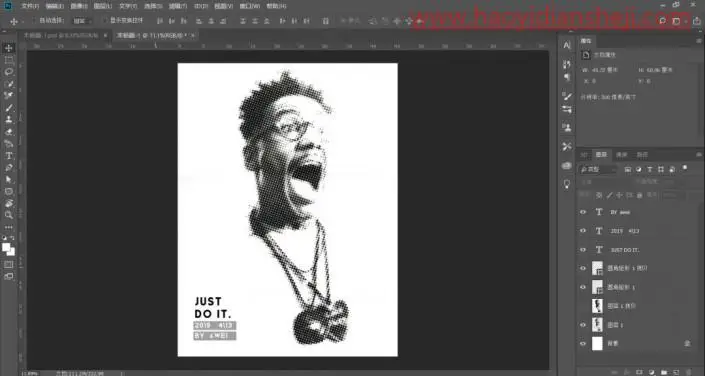Open the Properties panel flyout menu
Image resolution: width=705 pixels, height=376 pixels.
tap(699, 41)
